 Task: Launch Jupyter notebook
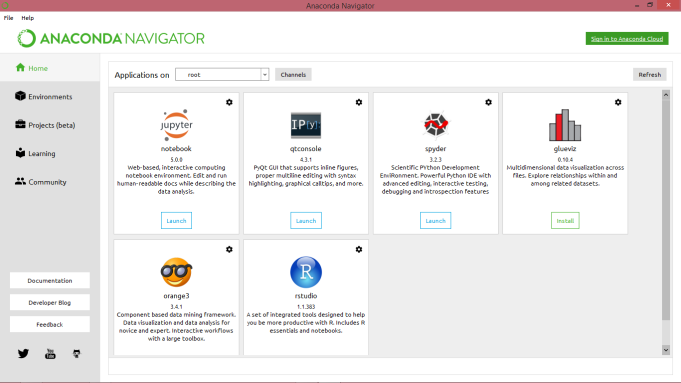(176, 221)
